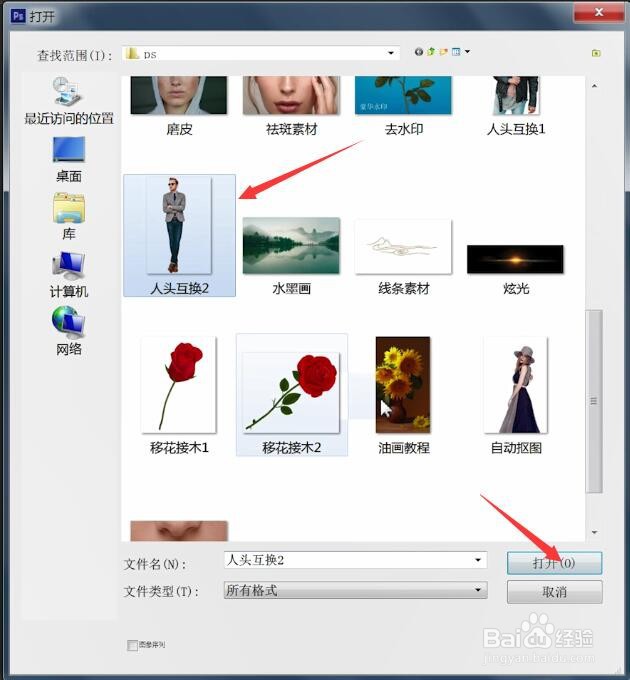Select the partially visible nose image thumbnail

tap(179, 531)
